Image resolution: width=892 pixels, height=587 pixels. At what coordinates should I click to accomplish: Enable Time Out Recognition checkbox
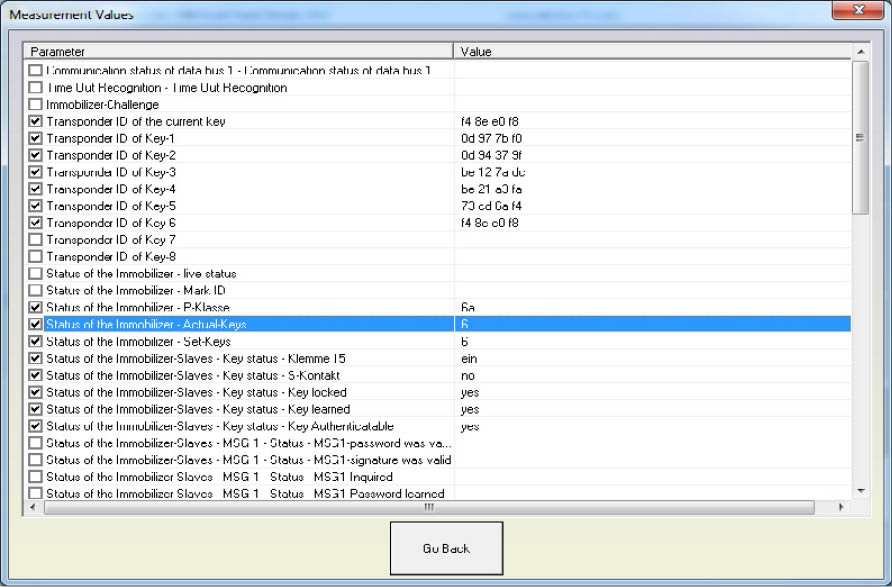[36, 88]
